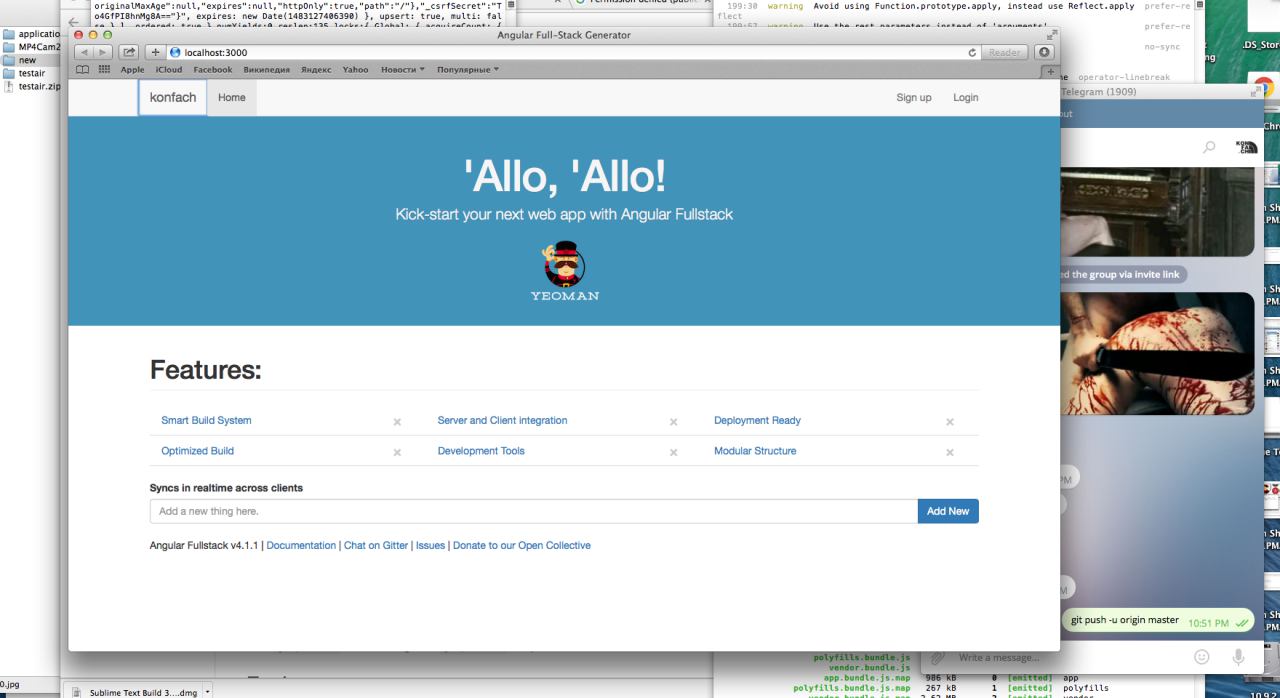Image resolution: width=1280 pixels, height=698 pixels.
Task: Remove the Modular Structure item
Action: 949,452
